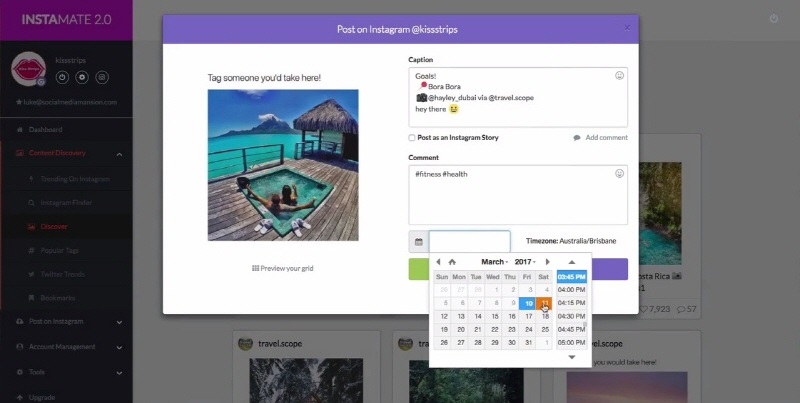
Task: Click the INSTAMATE 2.0 logo
Action: pos(66,20)
